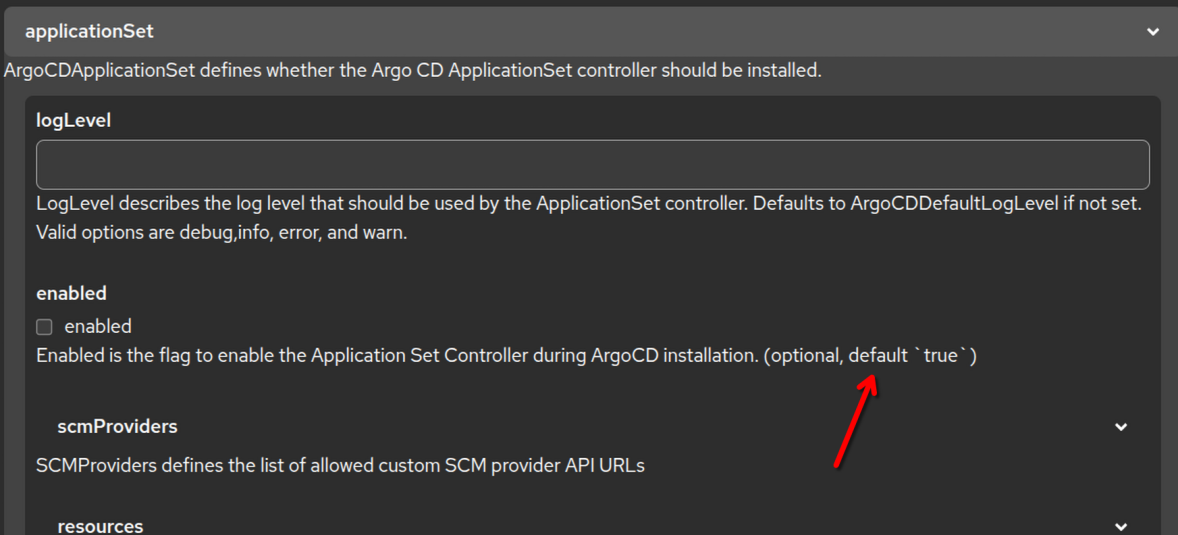Click the "default `true`" text
This screenshot has height=535, width=1178.
[912, 356]
